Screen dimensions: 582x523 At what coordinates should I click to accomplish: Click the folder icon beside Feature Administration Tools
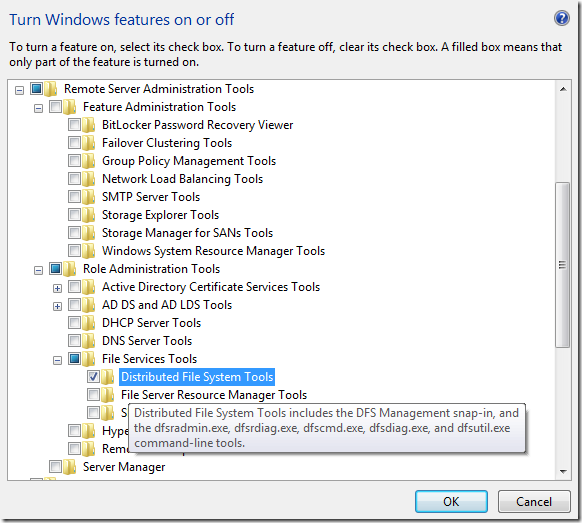(x=69, y=107)
